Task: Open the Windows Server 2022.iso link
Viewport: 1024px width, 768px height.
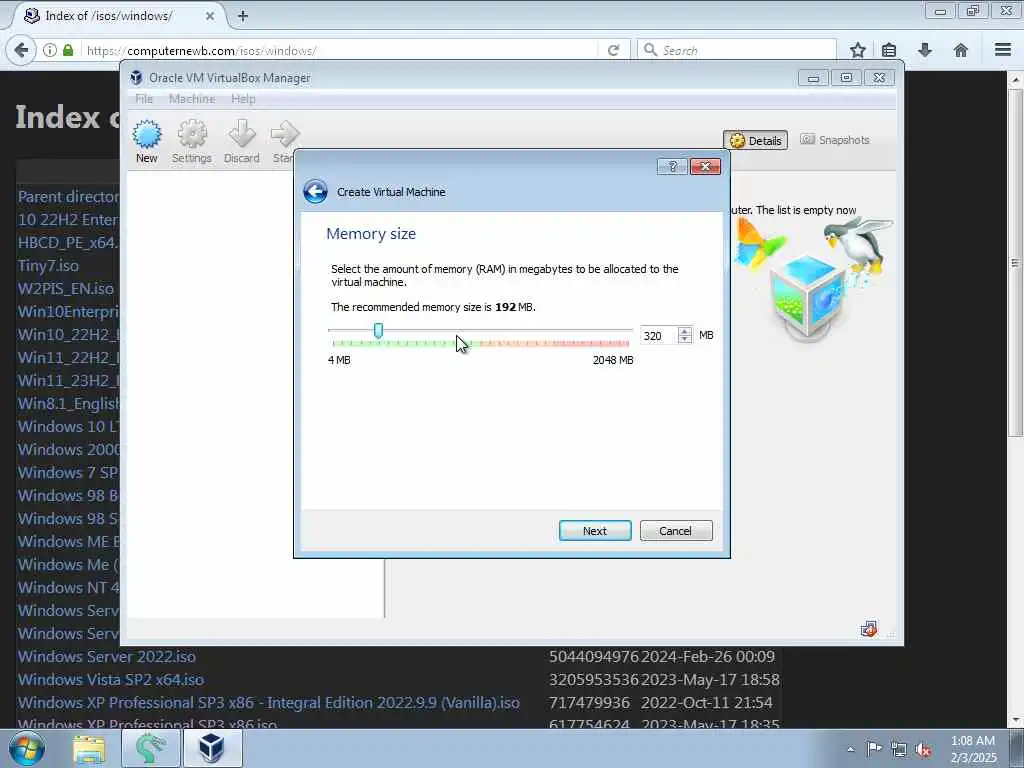Action: point(106,656)
